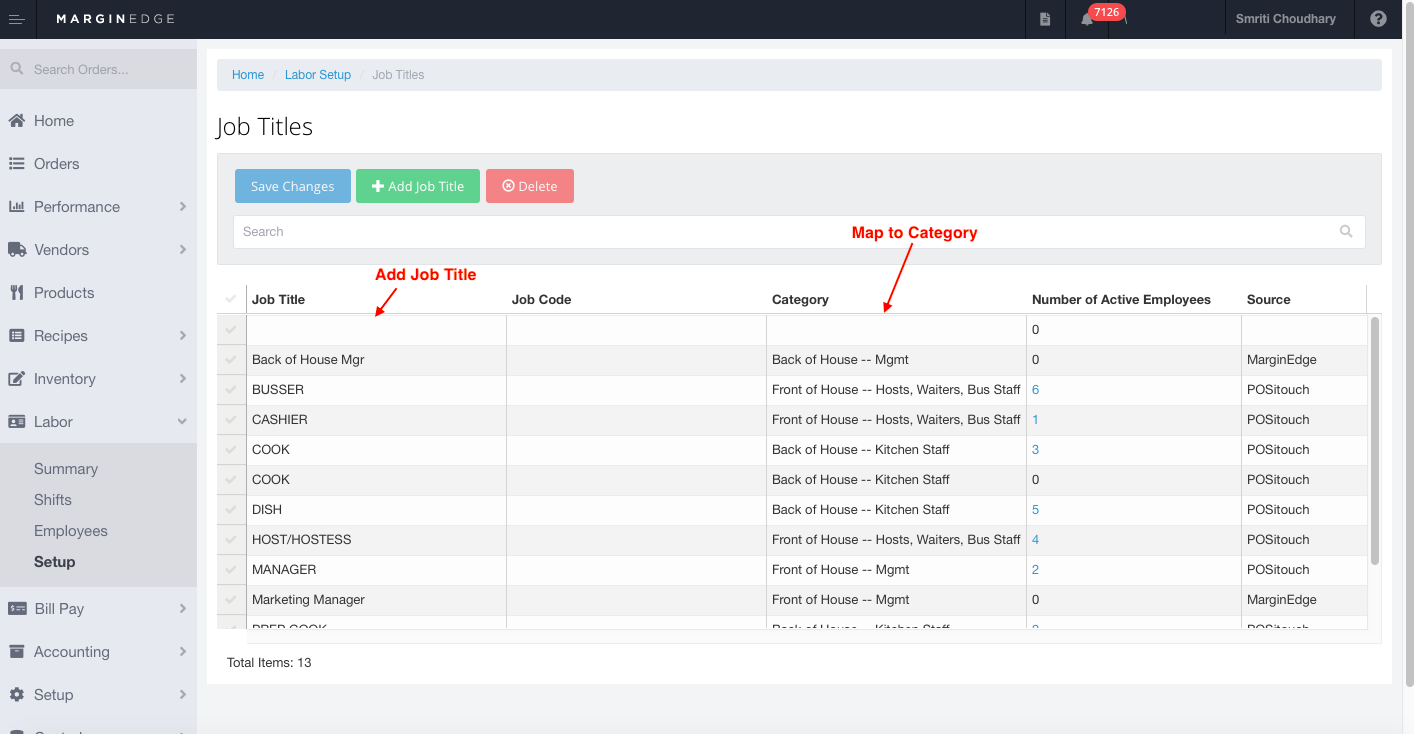
Task: Select the CASHIER row checkmark
Action: tap(231, 420)
